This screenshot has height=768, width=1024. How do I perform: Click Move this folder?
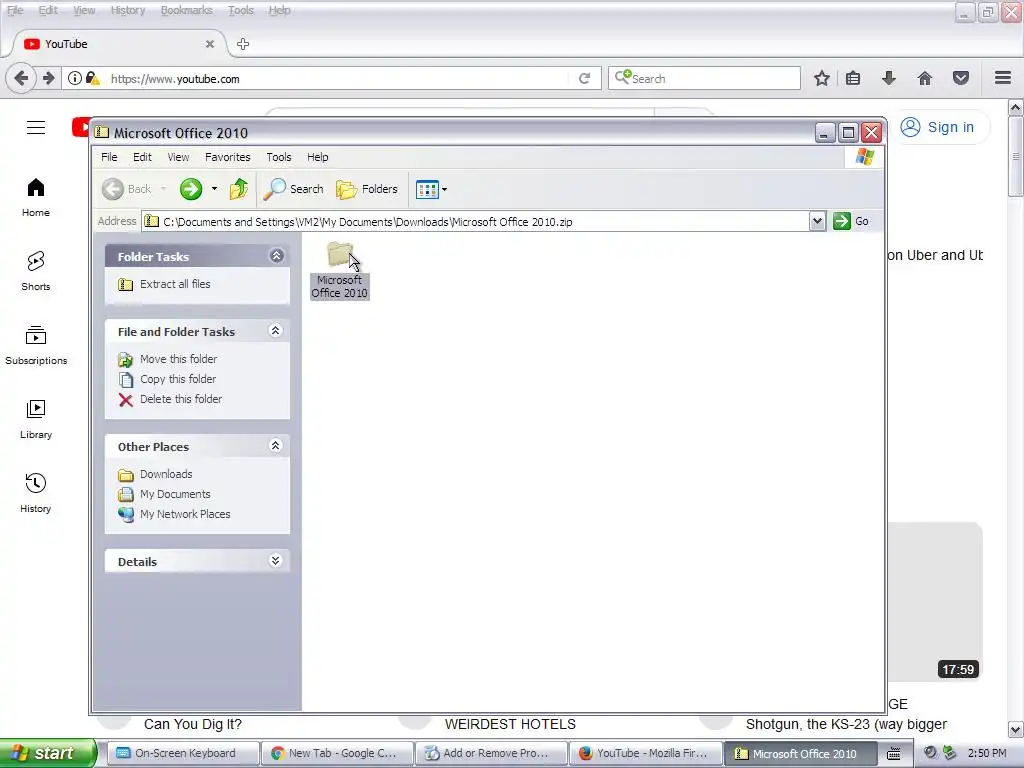pos(178,359)
